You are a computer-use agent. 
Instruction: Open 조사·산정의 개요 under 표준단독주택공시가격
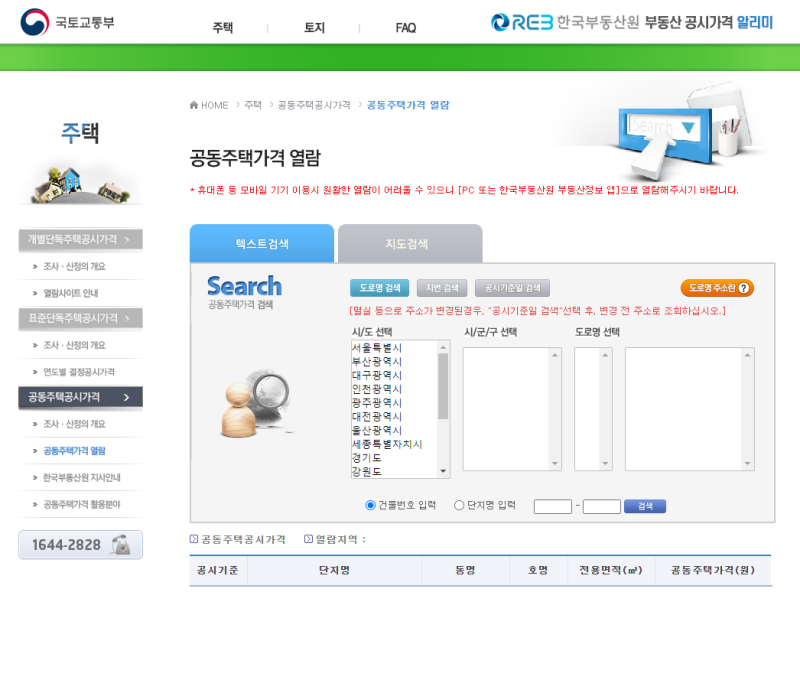click(x=74, y=345)
